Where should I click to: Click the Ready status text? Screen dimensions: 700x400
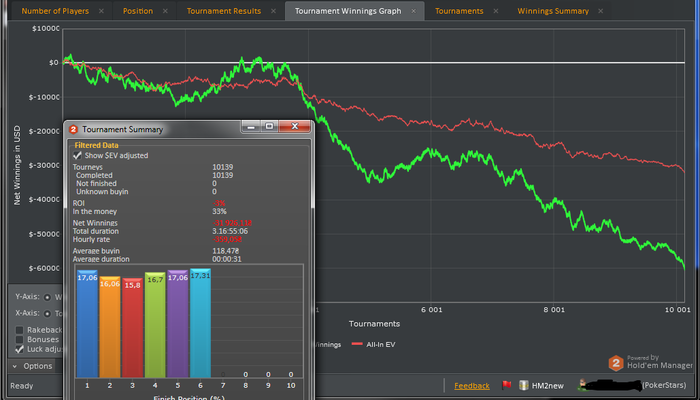[21, 386]
